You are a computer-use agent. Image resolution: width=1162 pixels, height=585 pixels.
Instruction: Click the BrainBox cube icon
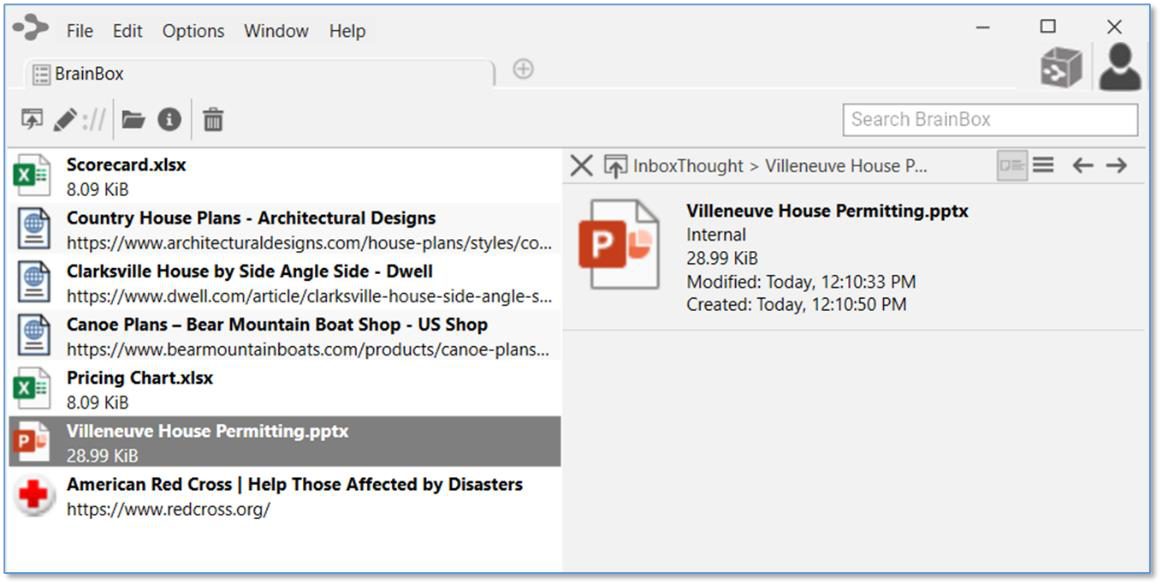(x=1061, y=69)
